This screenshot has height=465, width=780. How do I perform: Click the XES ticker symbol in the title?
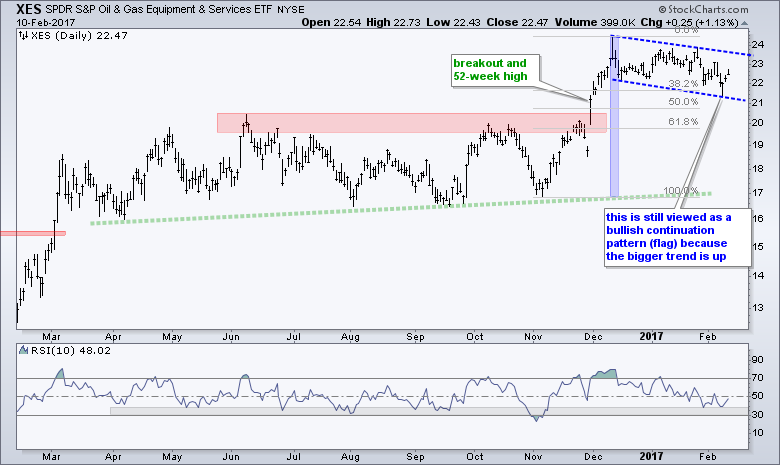[29, 9]
